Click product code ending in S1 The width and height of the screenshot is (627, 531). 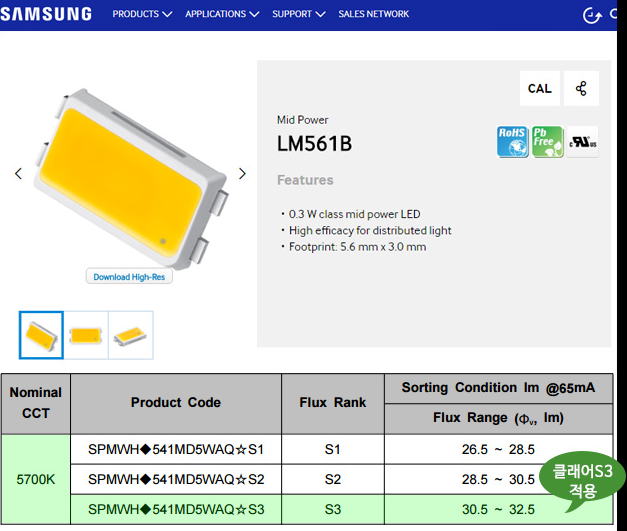pyautogui.click(x=176, y=449)
